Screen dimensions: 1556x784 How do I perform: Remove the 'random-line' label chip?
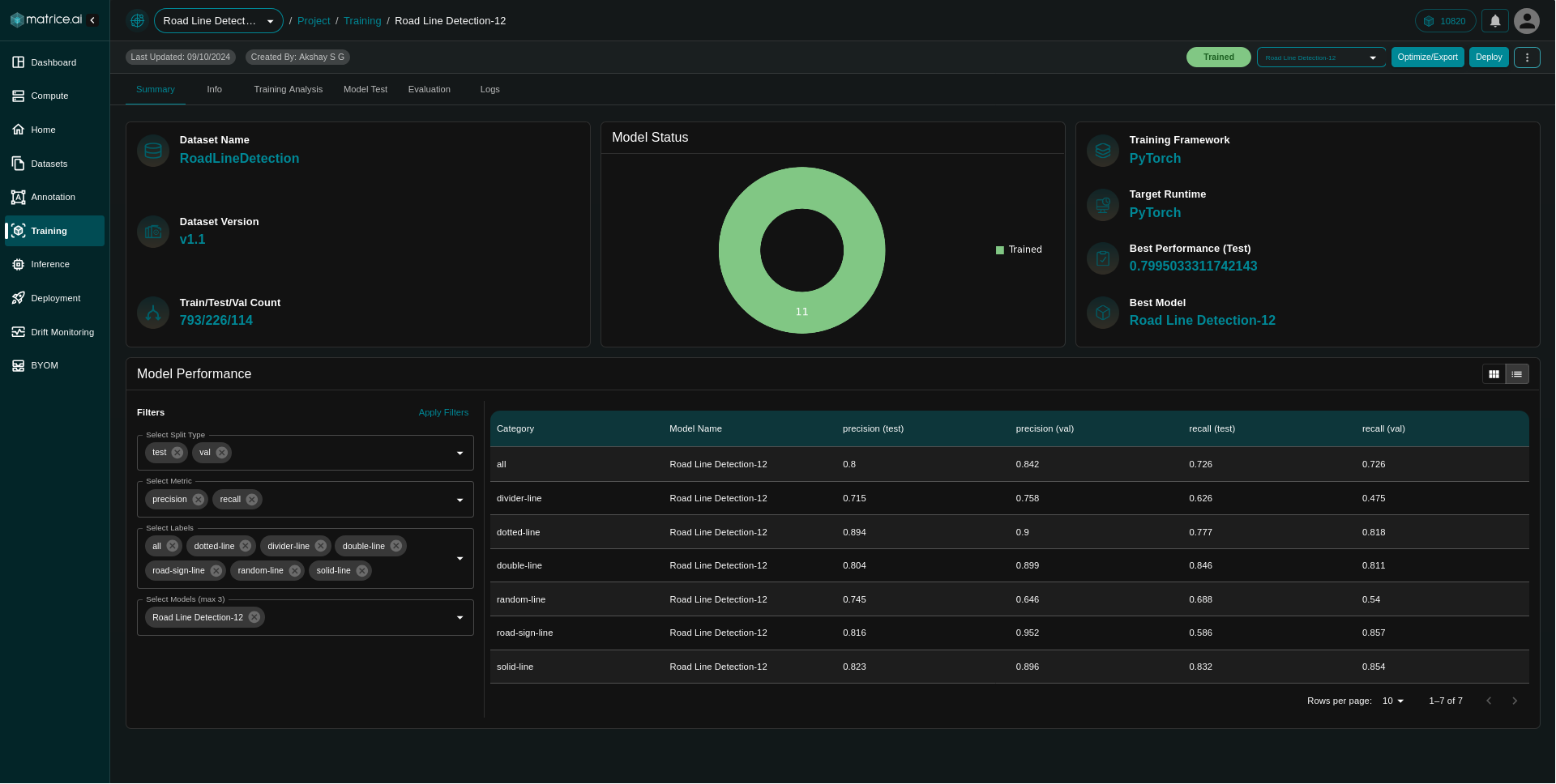[295, 571]
